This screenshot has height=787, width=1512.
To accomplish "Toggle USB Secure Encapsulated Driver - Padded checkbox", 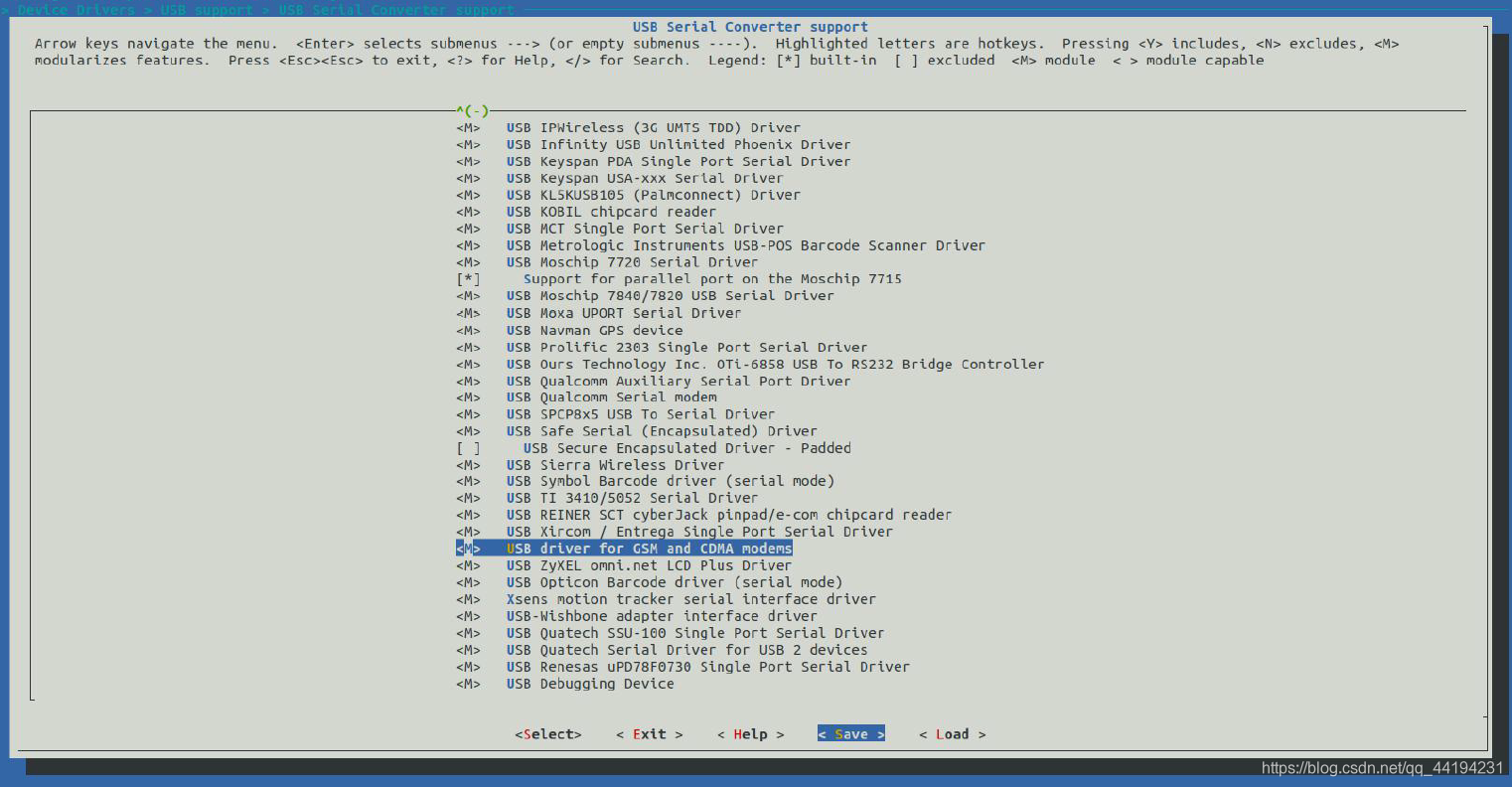I will (x=469, y=448).
